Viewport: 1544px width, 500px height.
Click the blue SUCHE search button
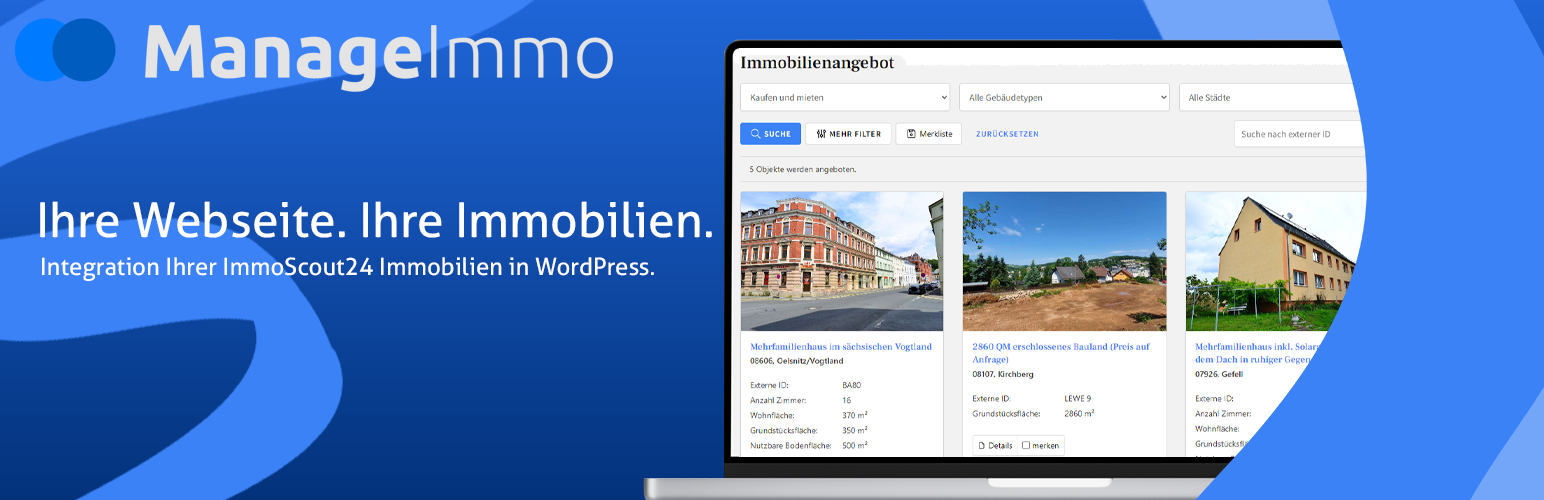pos(770,134)
